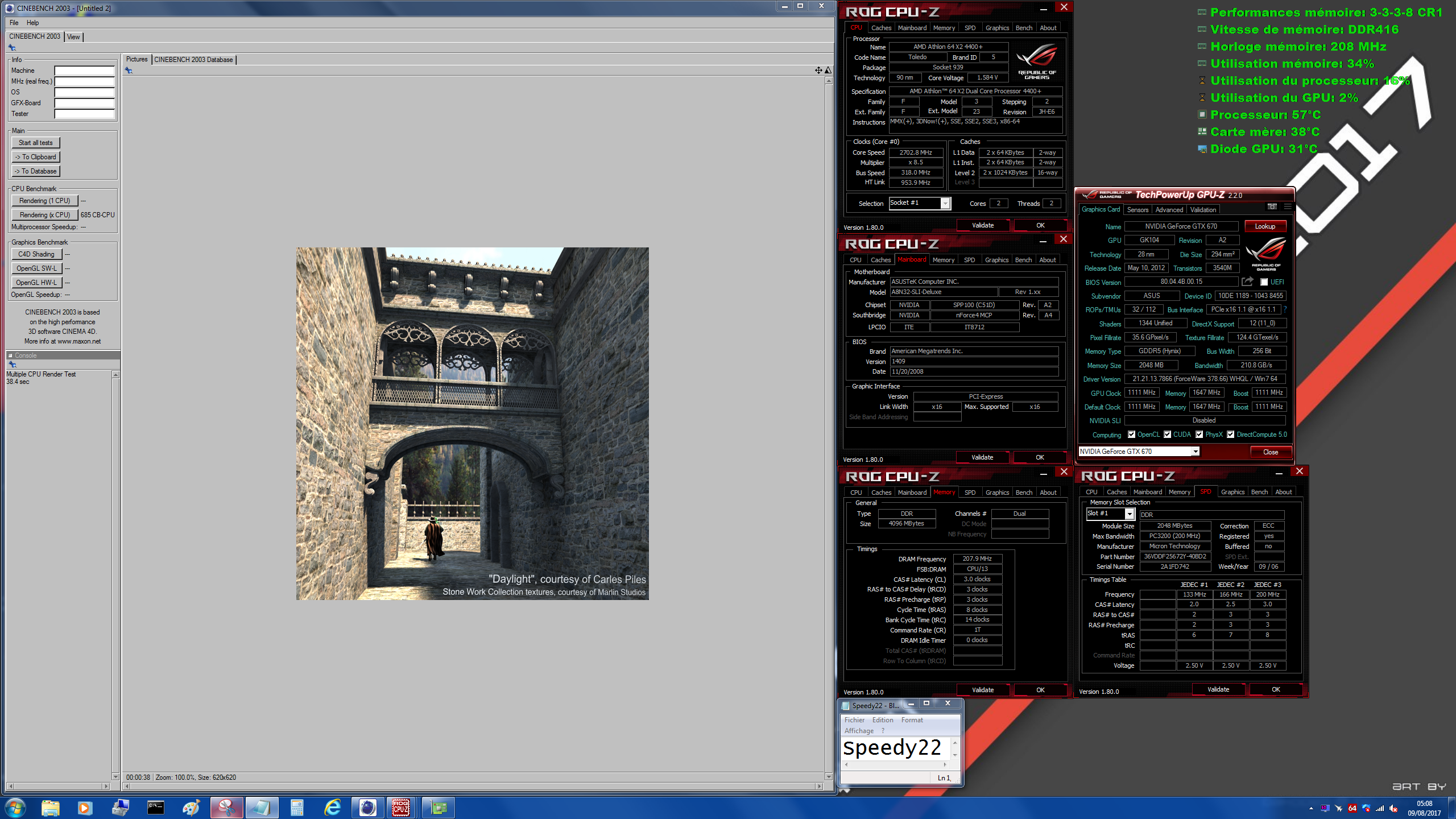Open Snipping Tool taskbar icon

point(226,807)
